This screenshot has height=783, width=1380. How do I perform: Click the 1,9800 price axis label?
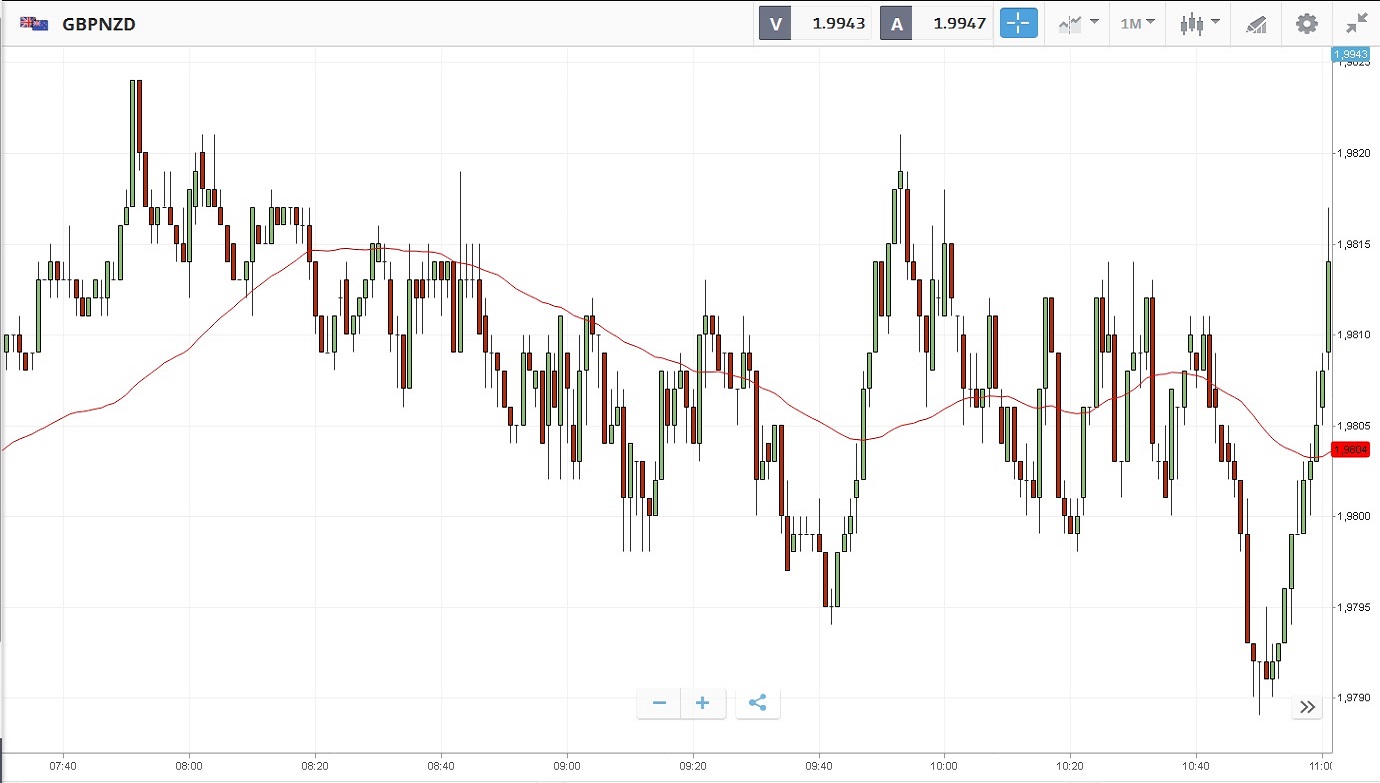pyautogui.click(x=1353, y=516)
